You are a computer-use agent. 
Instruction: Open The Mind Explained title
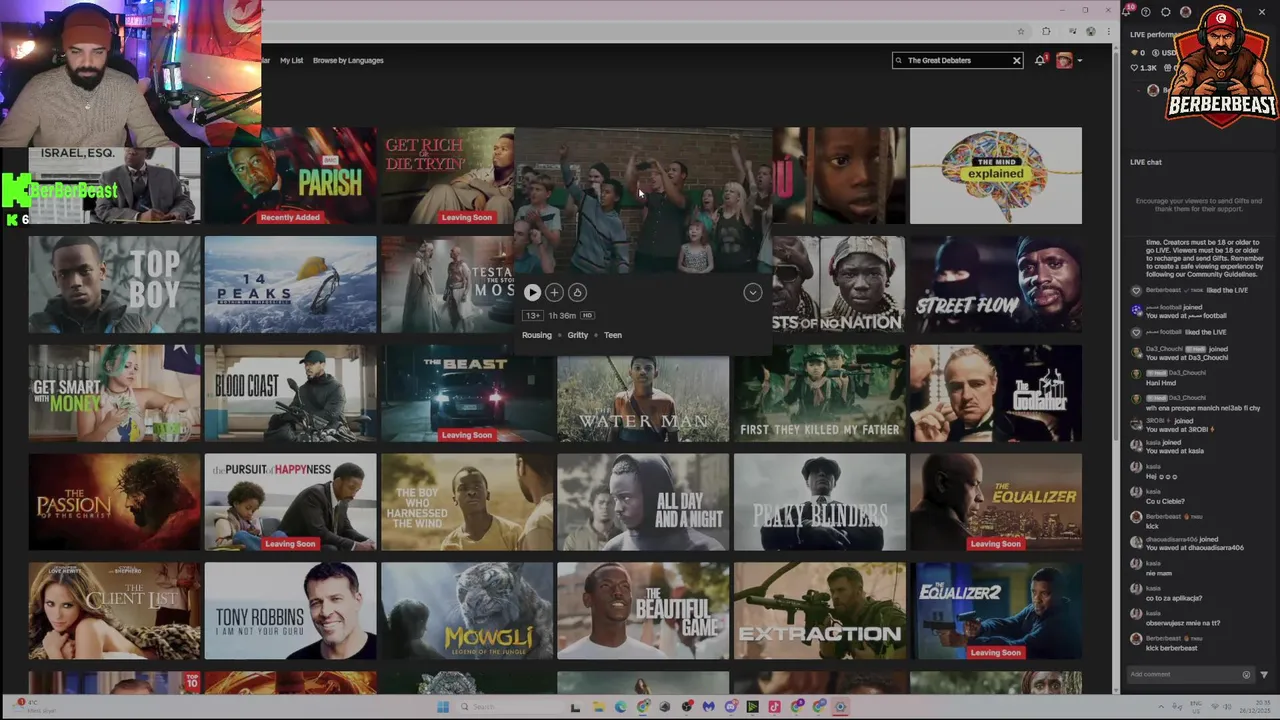coord(995,175)
